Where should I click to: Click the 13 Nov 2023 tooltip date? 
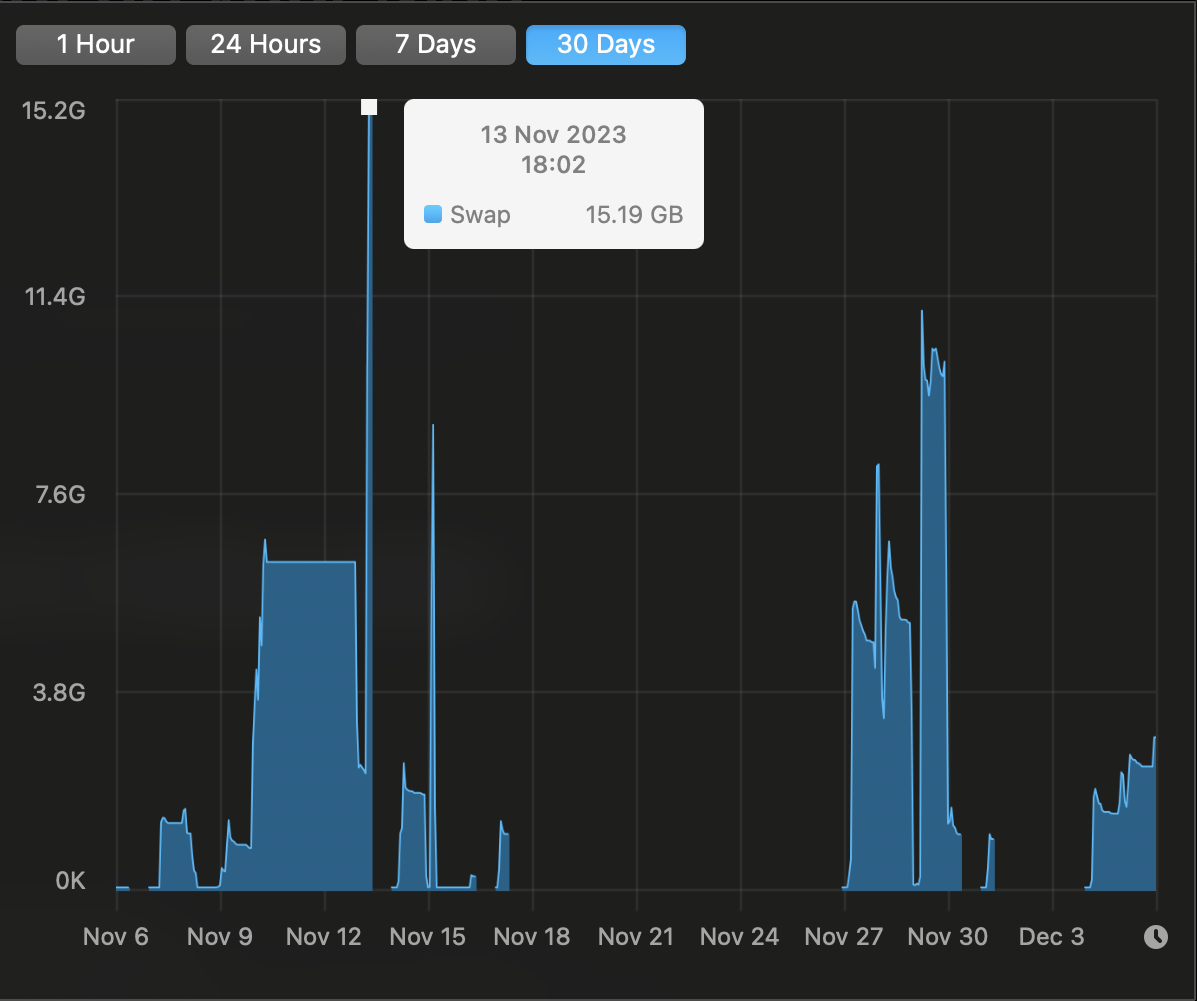coord(553,134)
